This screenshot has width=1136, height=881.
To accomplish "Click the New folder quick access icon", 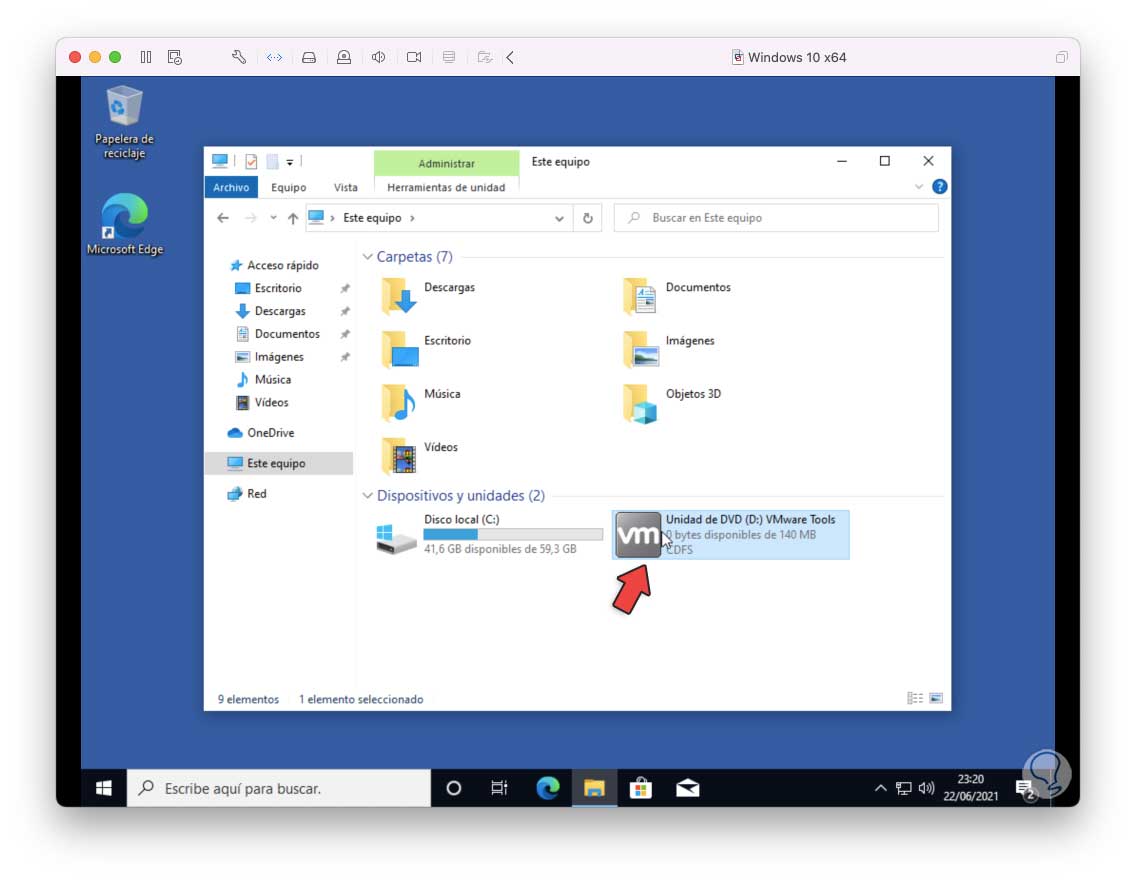I will coord(272,161).
